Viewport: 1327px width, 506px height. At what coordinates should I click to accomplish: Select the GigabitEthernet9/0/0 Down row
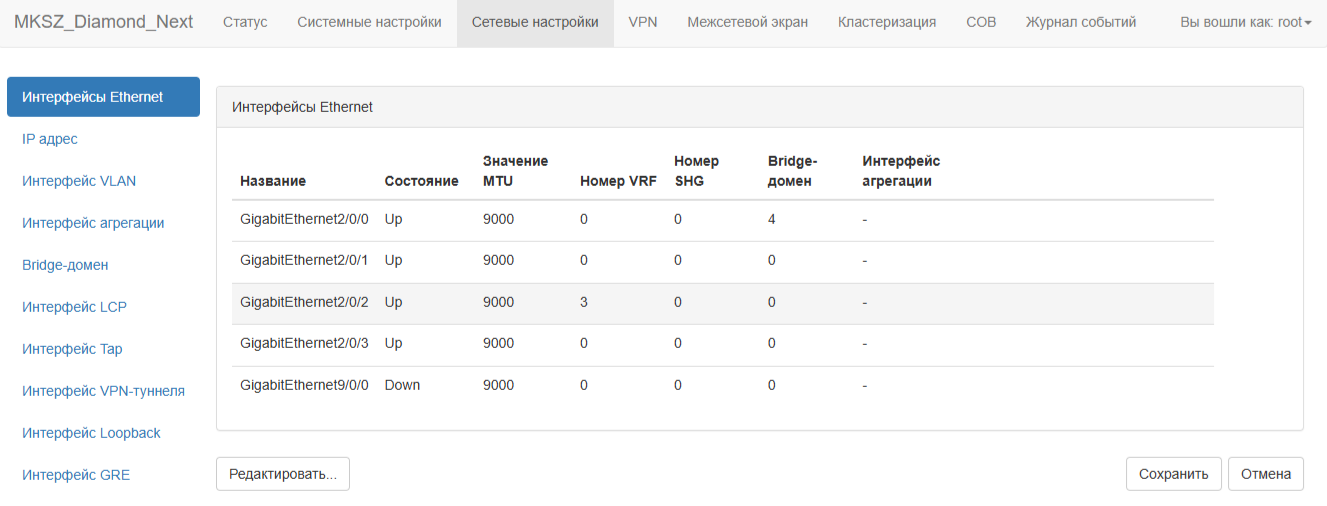[723, 385]
